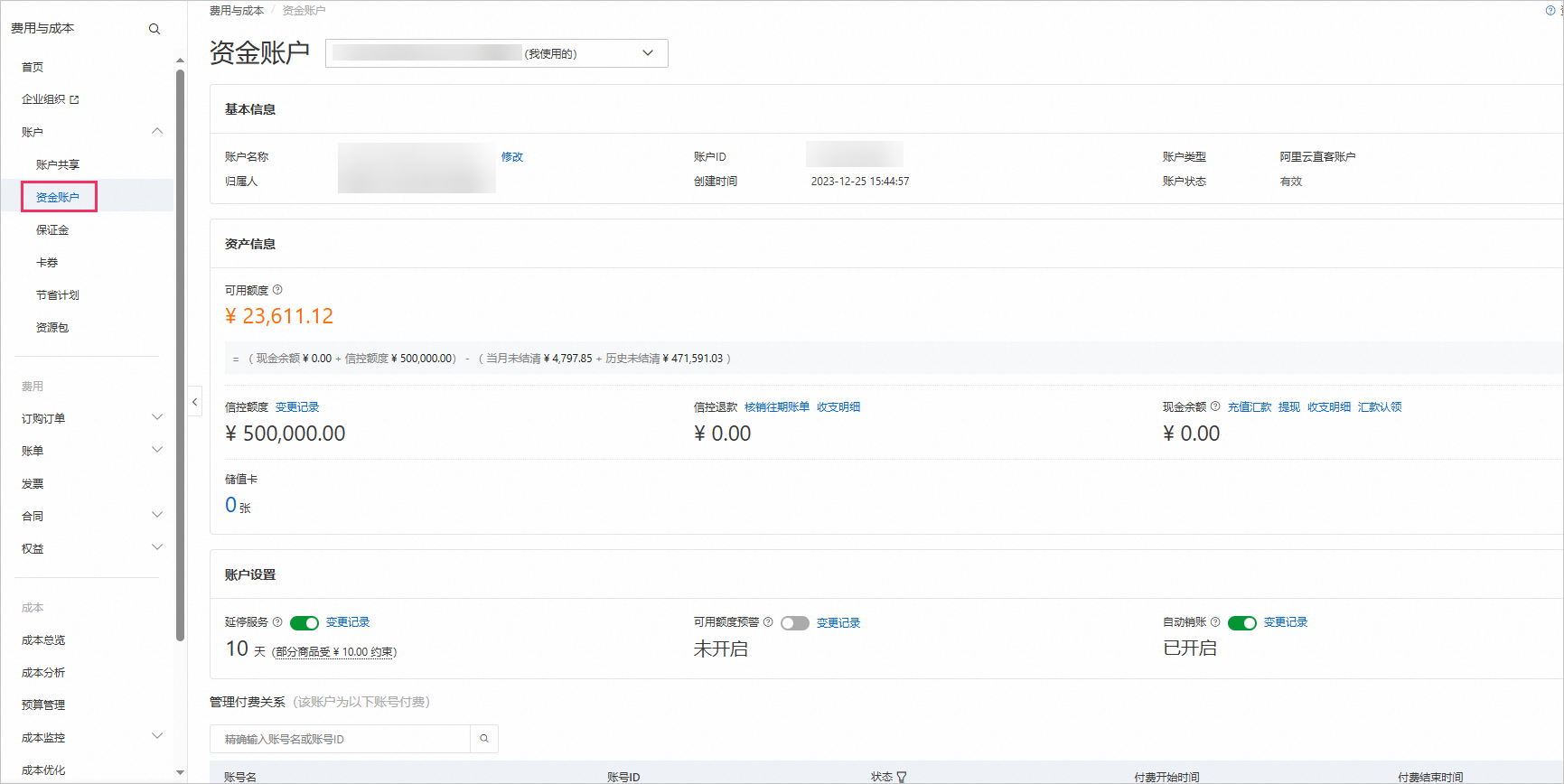The image size is (1564, 784).
Task: Expand the 成本监控 menu
Action: click(x=157, y=736)
